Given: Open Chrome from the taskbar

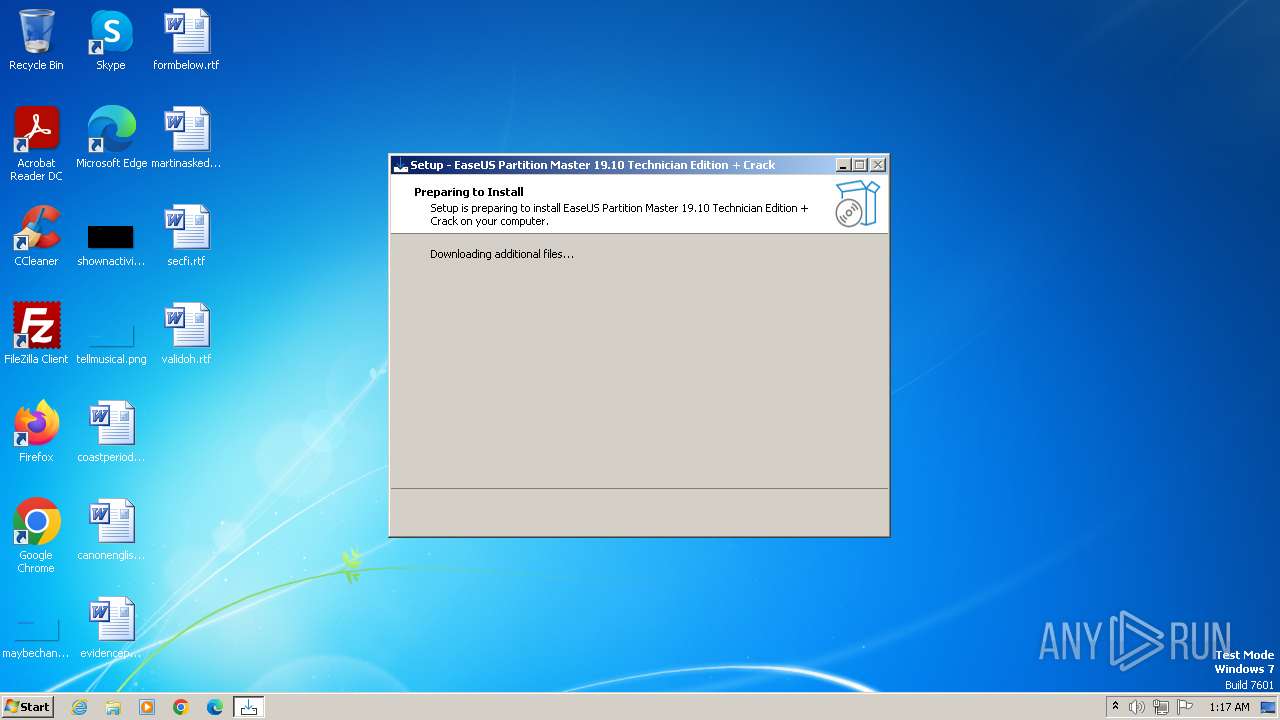Looking at the screenshot, I should click(181, 707).
